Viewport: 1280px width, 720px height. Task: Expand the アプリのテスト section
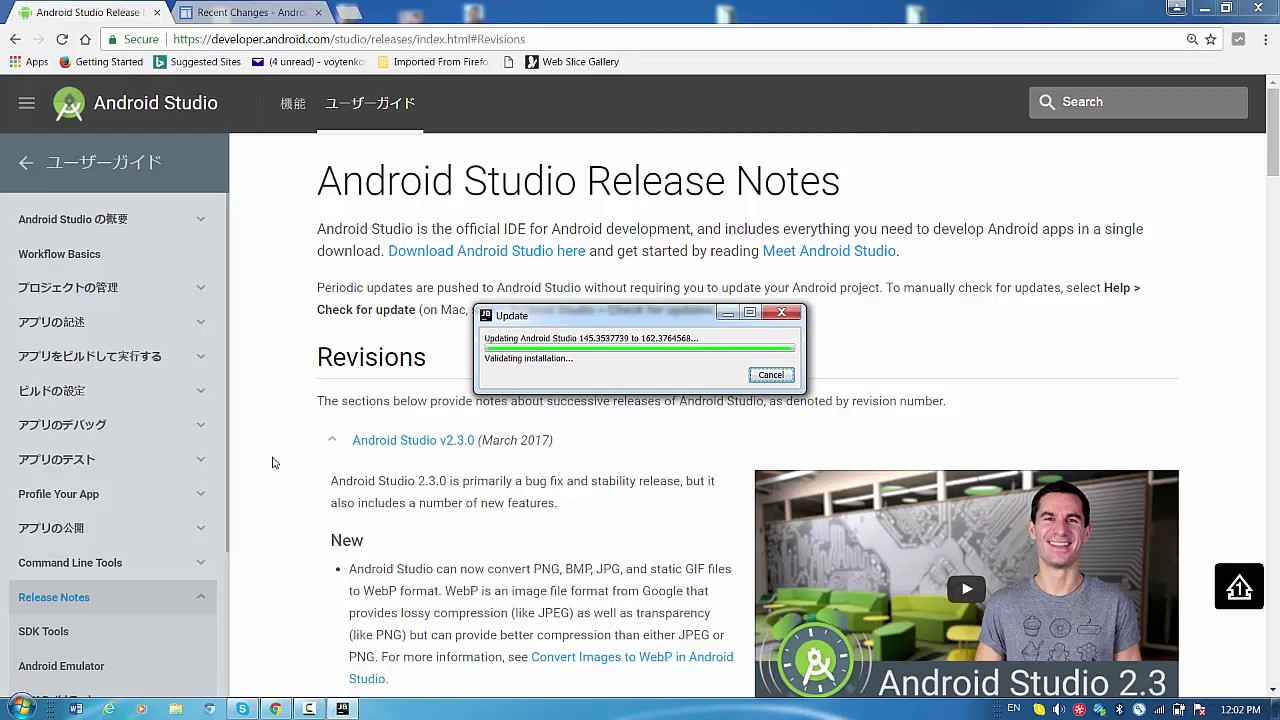[x=200, y=460]
